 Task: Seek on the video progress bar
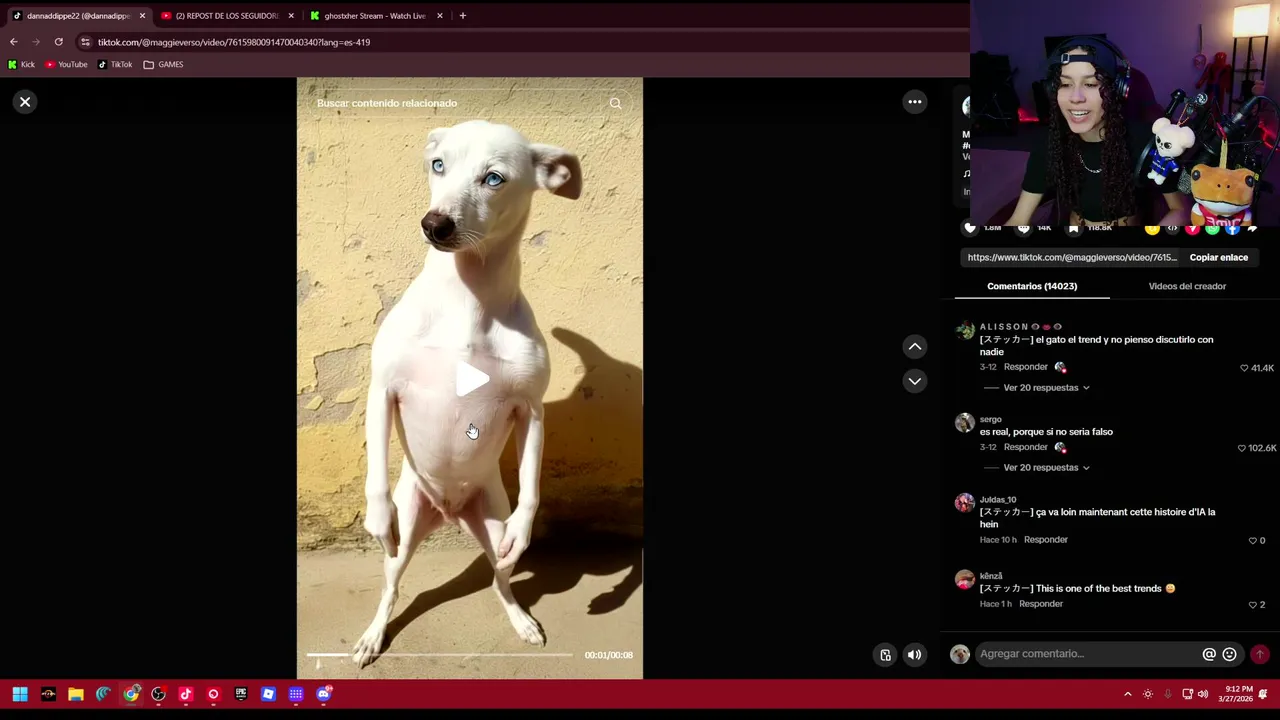pyautogui.click(x=440, y=655)
